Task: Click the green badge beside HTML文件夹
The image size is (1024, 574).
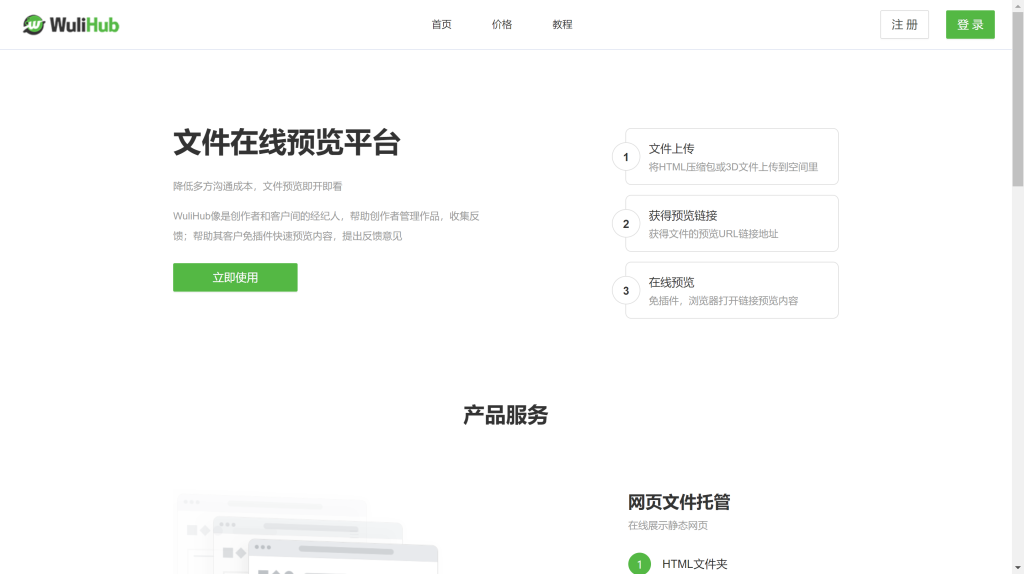Action: point(639,564)
